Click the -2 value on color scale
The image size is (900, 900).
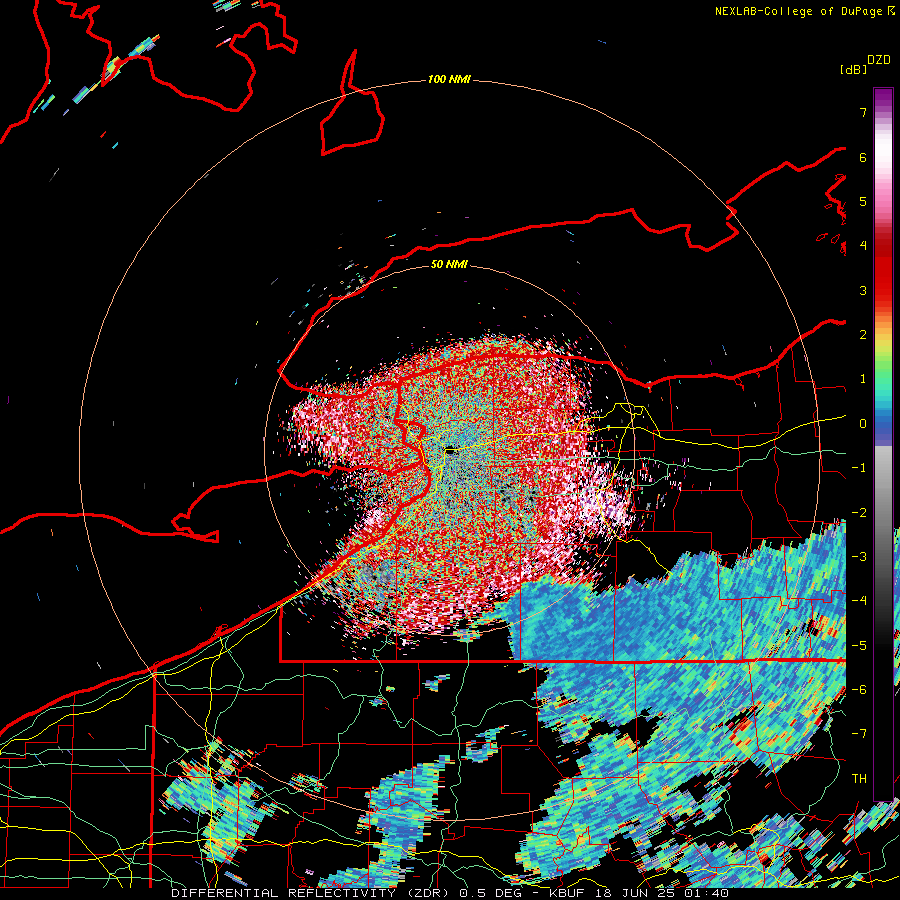(x=859, y=513)
